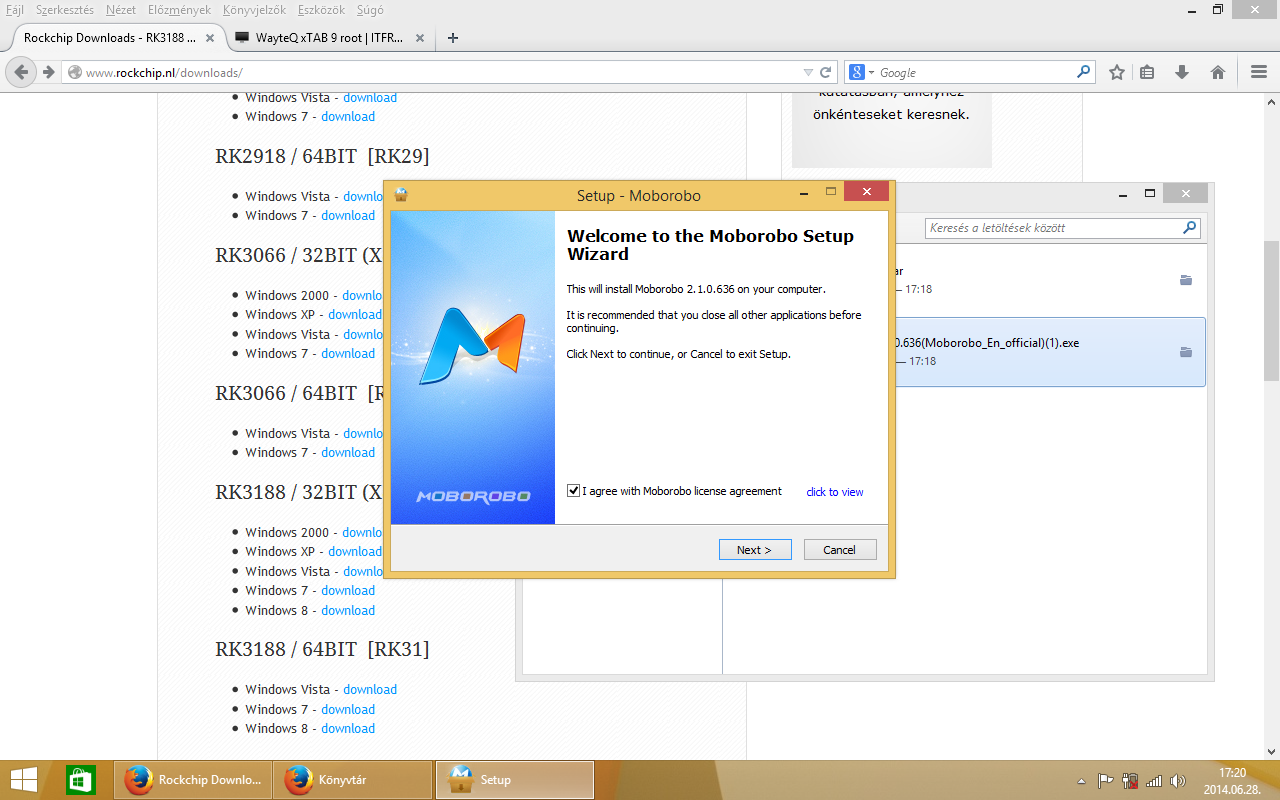1280x800 pixels.
Task: Click the Firefox back arrow button
Action: tap(21, 72)
